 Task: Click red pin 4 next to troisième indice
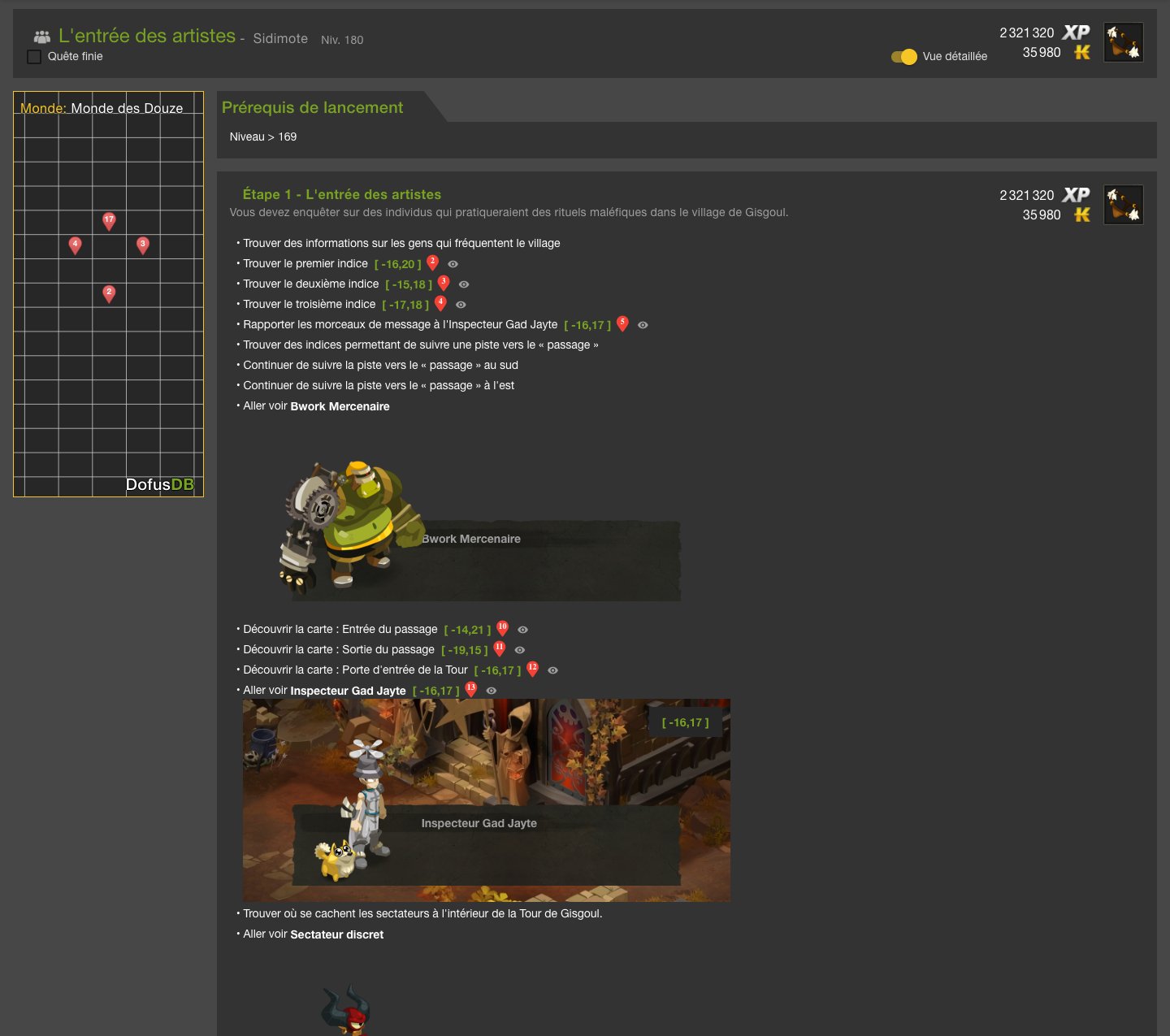440,303
